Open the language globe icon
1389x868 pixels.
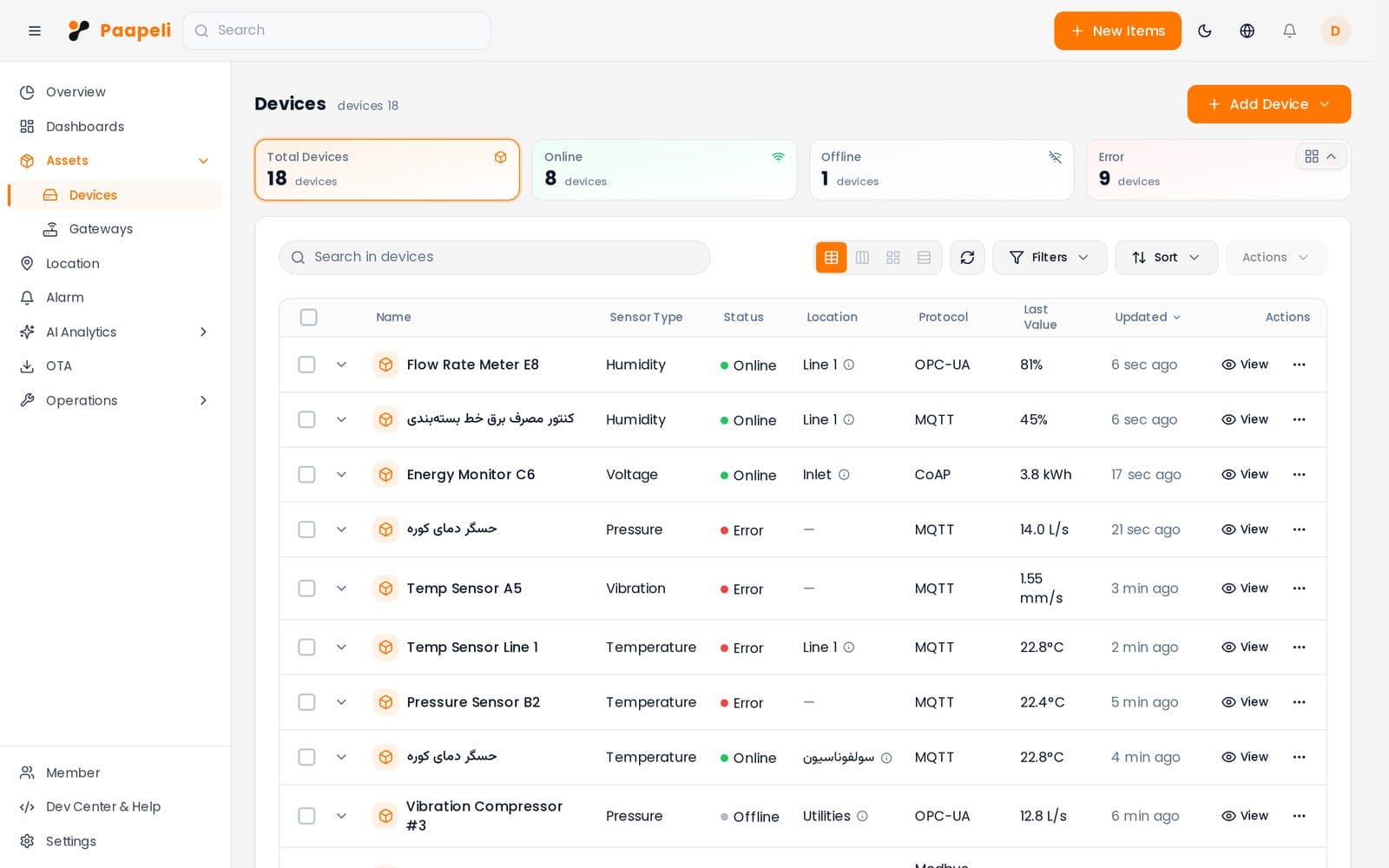pos(1247,30)
